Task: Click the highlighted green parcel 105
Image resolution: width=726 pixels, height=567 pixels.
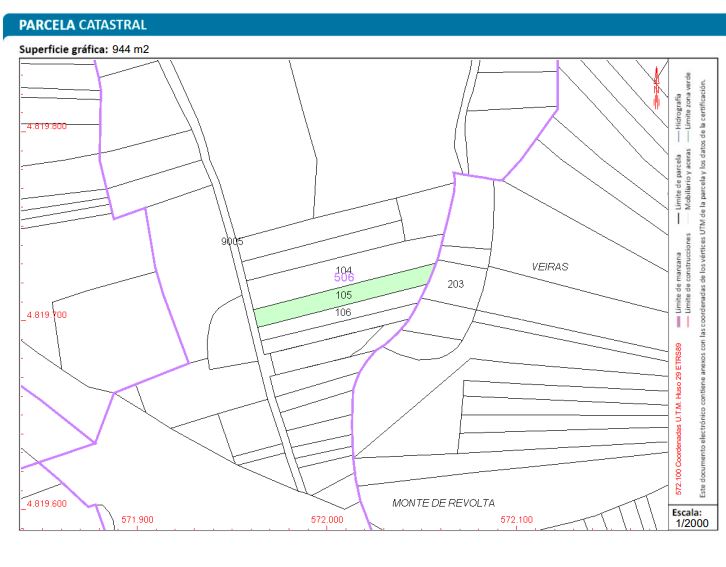Action: 343,295
